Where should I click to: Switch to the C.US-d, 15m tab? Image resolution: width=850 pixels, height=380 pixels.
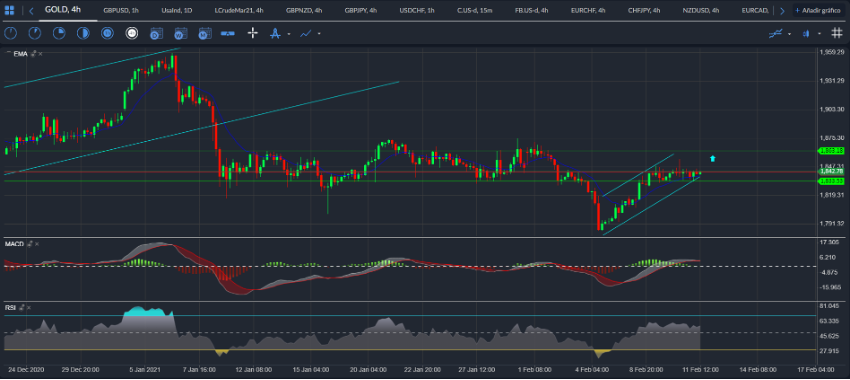pos(475,10)
